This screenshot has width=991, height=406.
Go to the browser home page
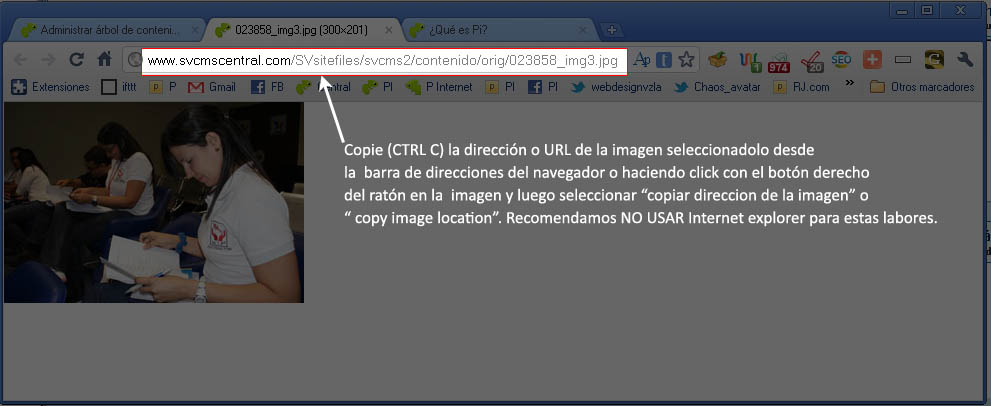(x=104, y=60)
